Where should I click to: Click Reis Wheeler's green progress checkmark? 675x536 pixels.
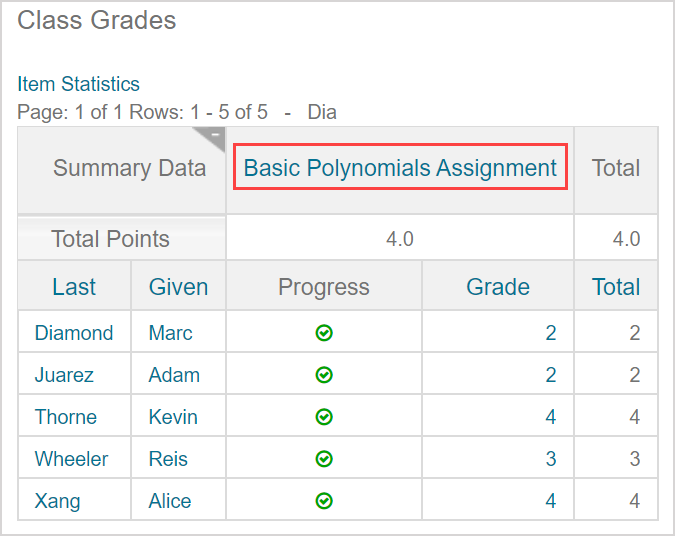click(x=324, y=459)
